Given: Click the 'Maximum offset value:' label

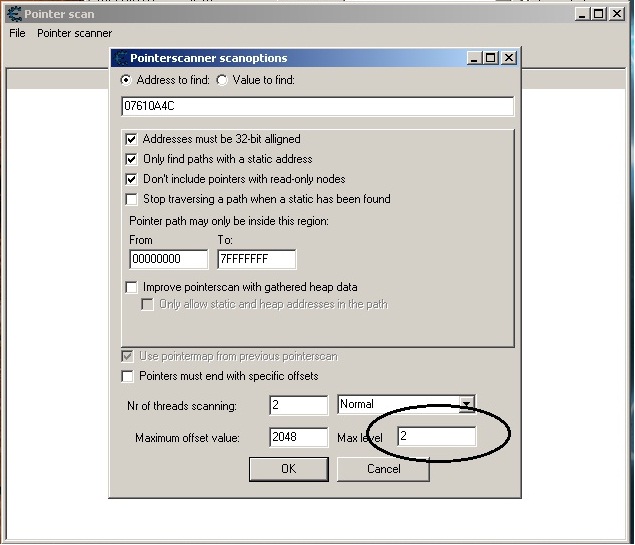Looking at the screenshot, I should click(x=187, y=438).
